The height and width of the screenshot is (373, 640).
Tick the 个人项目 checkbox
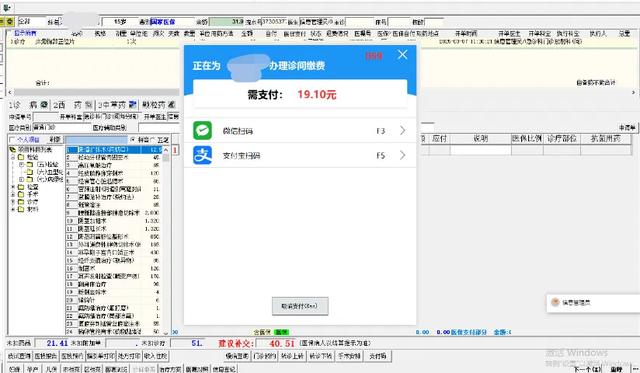coord(12,140)
